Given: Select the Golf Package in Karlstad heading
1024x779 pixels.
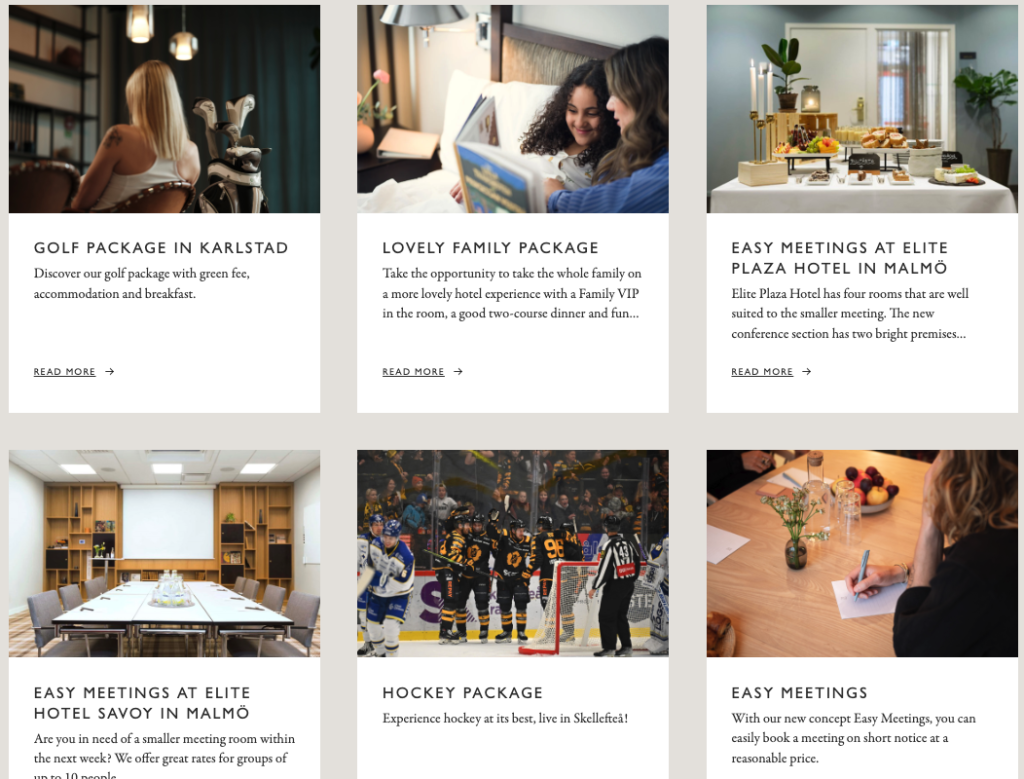Looking at the screenshot, I should [x=161, y=248].
